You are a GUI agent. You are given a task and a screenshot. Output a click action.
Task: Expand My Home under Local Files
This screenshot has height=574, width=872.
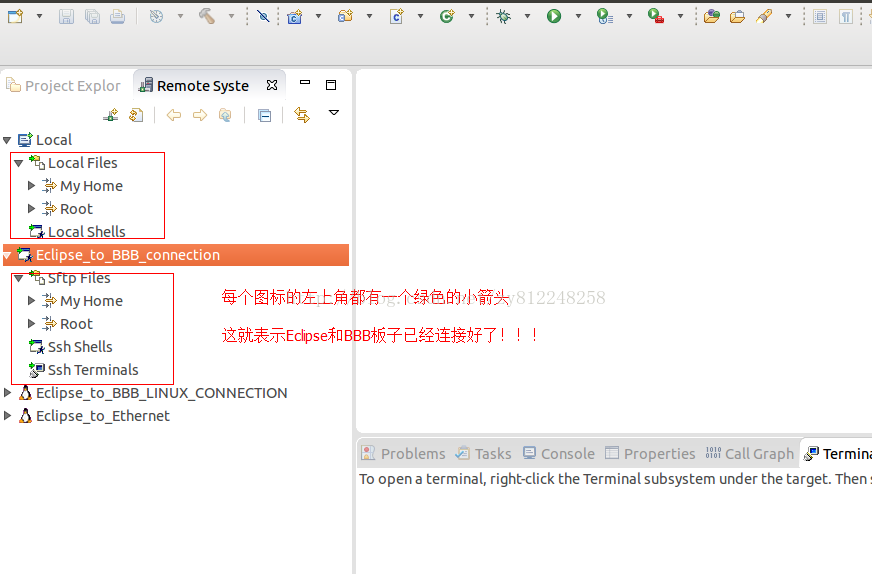coord(32,186)
